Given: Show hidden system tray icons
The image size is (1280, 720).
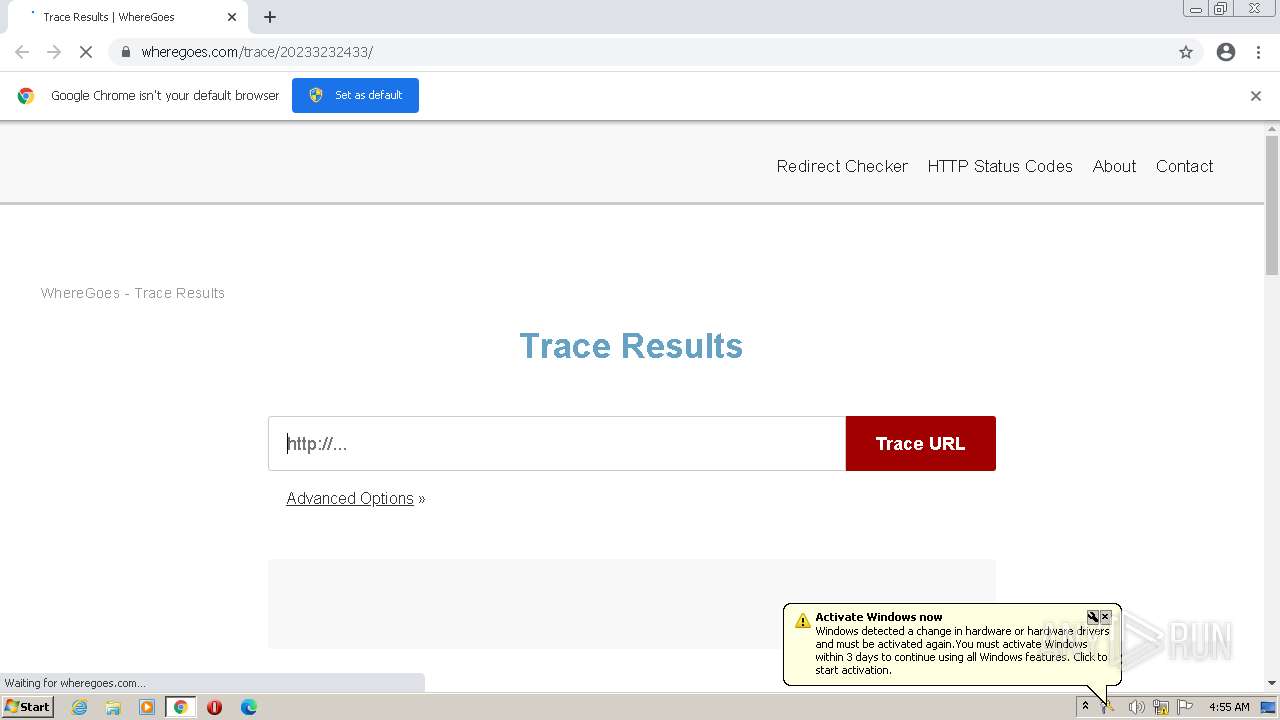Looking at the screenshot, I should coord(1085,707).
